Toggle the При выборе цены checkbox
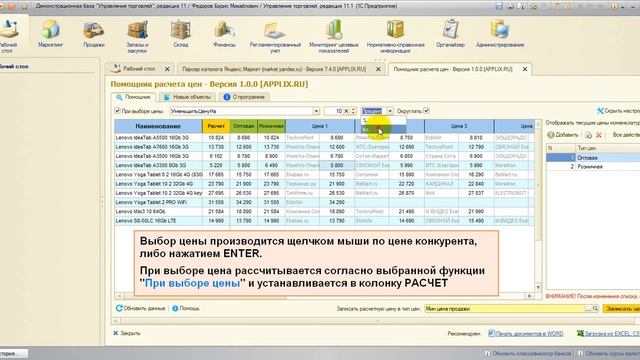The height and width of the screenshot is (360, 640). [118, 111]
